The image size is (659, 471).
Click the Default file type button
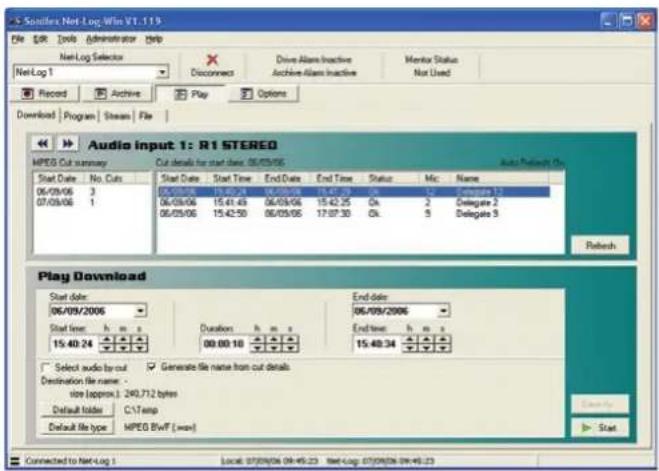[x=77, y=427]
